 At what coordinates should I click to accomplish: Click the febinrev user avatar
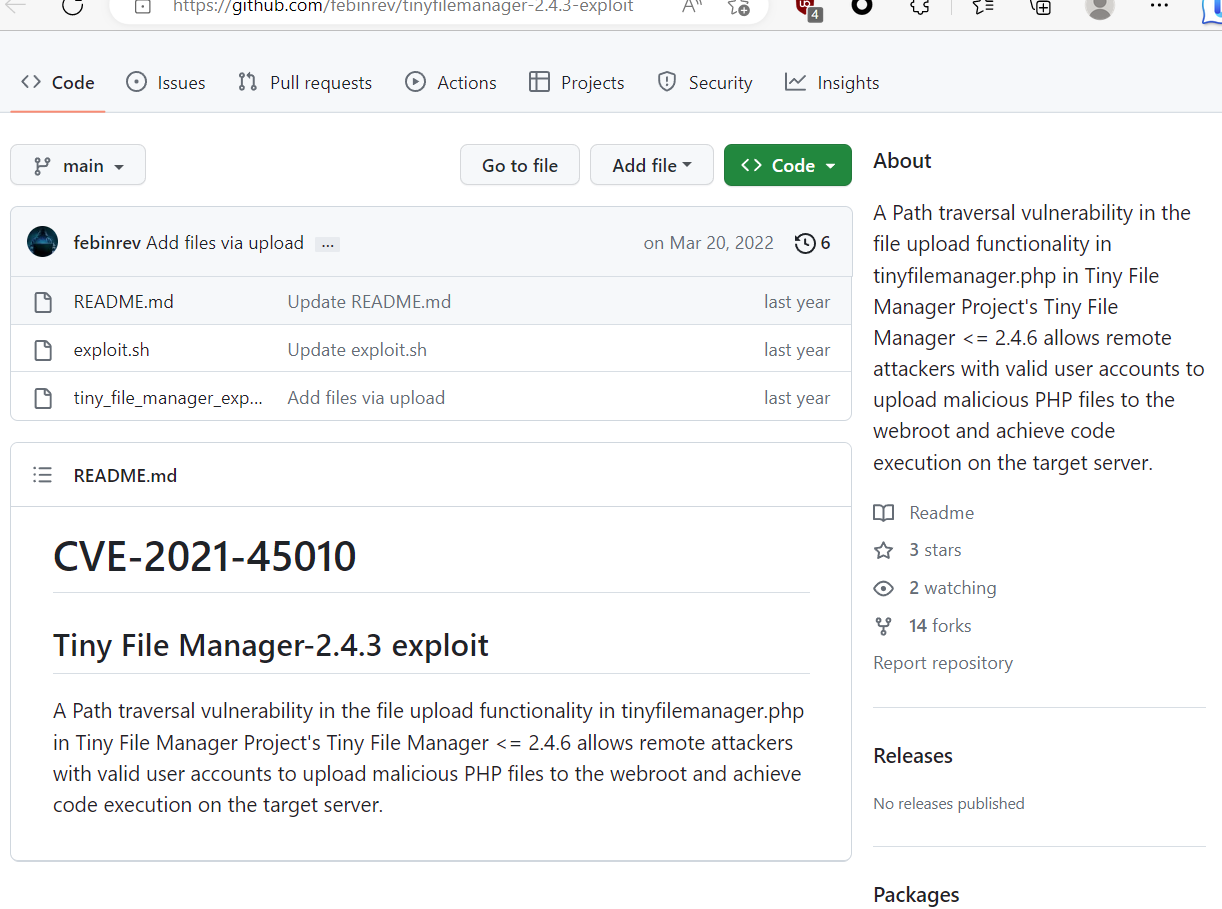coord(42,243)
